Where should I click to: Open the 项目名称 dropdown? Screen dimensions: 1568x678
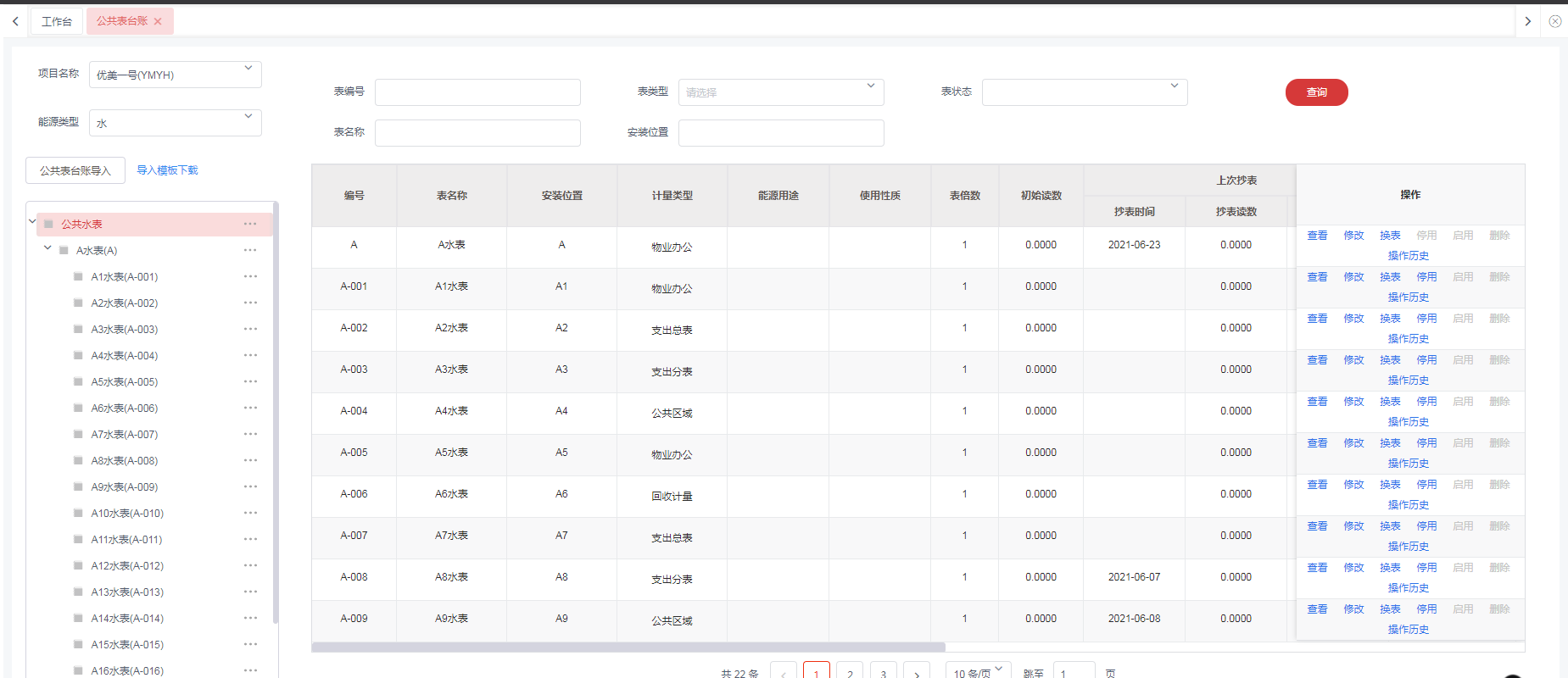pyautogui.click(x=175, y=75)
